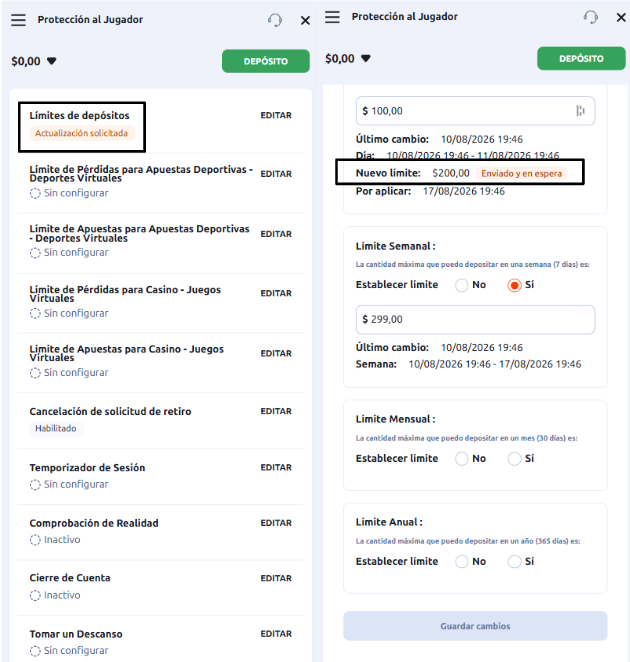Edit Cierre de Cuenta setting
Image resolution: width=630 pixels, height=662 pixels.
click(276, 578)
